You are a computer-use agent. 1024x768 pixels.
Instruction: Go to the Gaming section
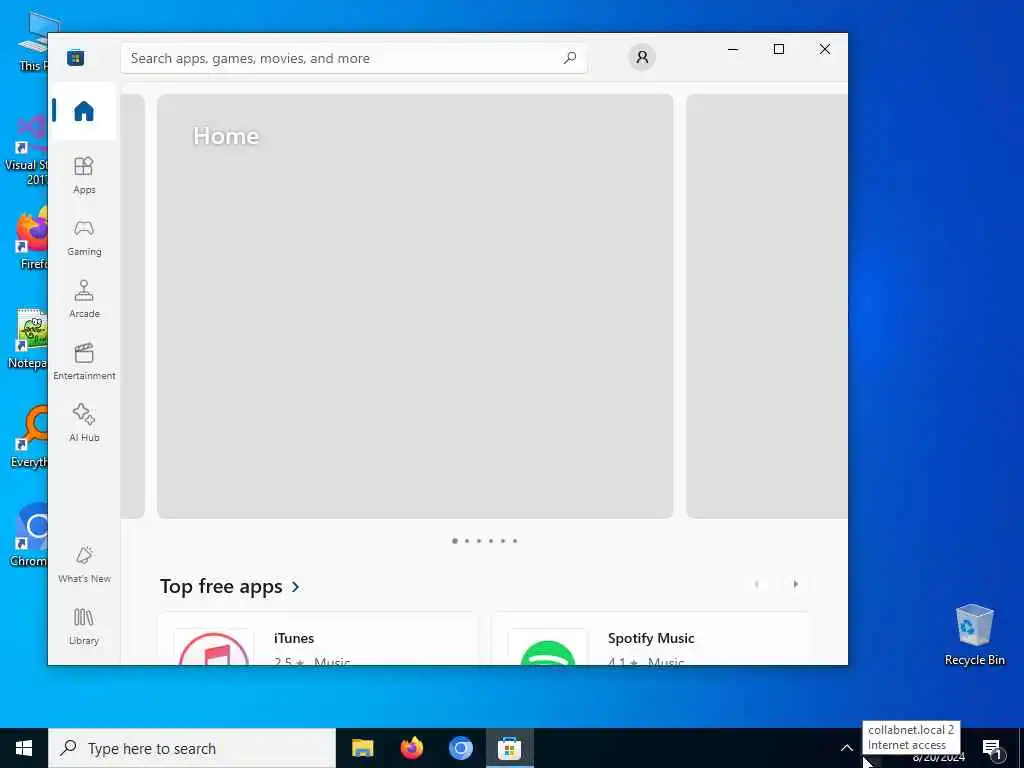(x=84, y=238)
